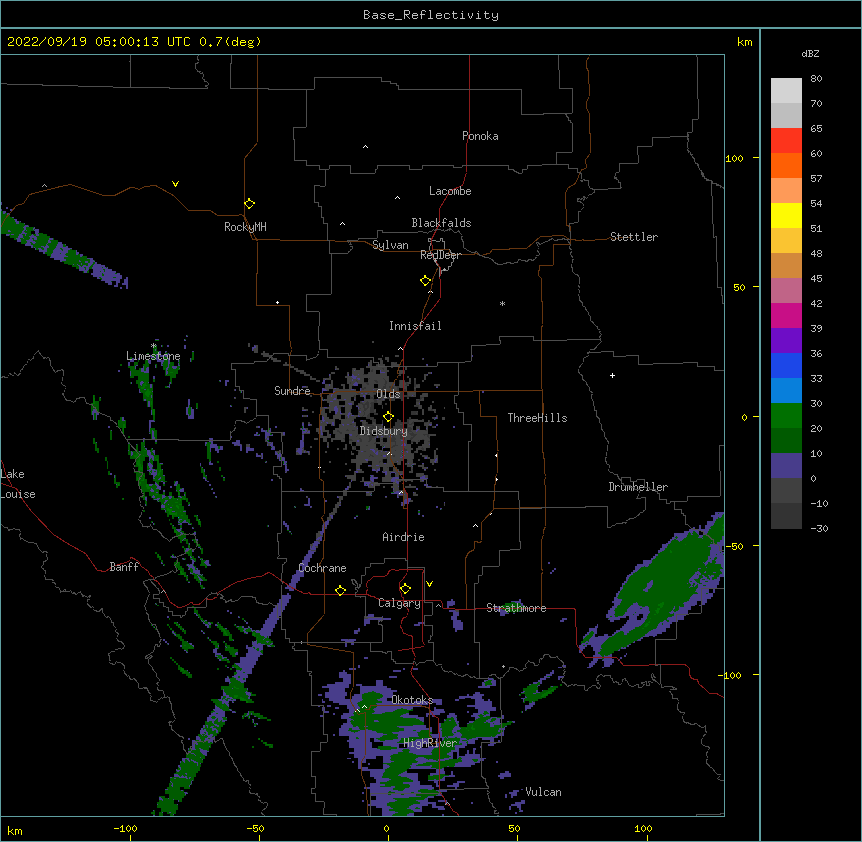The width and height of the screenshot is (862, 842).
Task: Pick the red 60-65 dBZ legend swatch
Action: 786,141
